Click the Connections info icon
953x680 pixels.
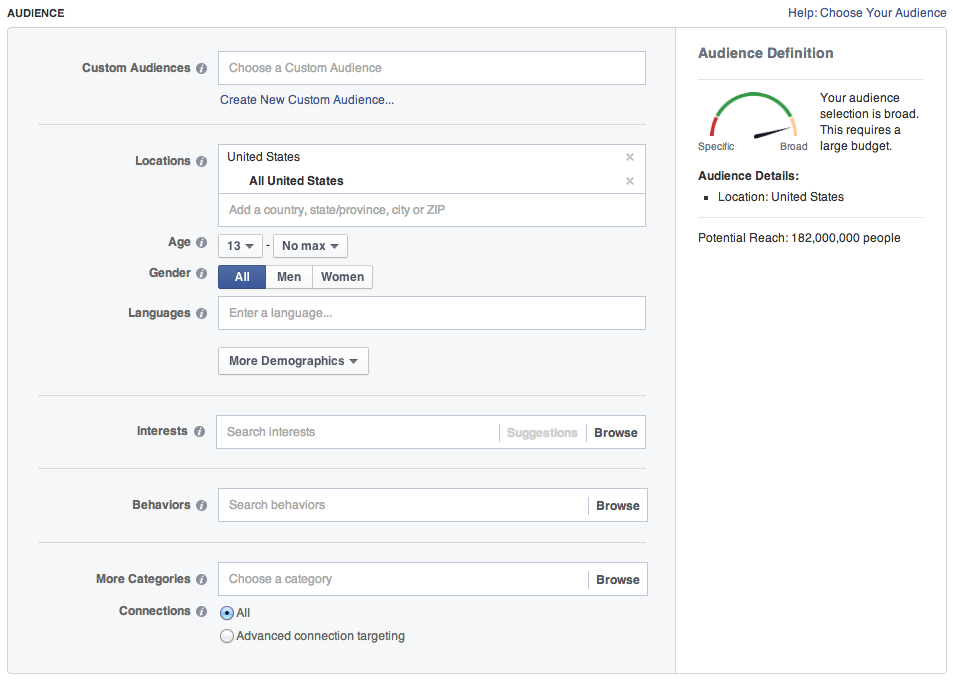tap(202, 611)
